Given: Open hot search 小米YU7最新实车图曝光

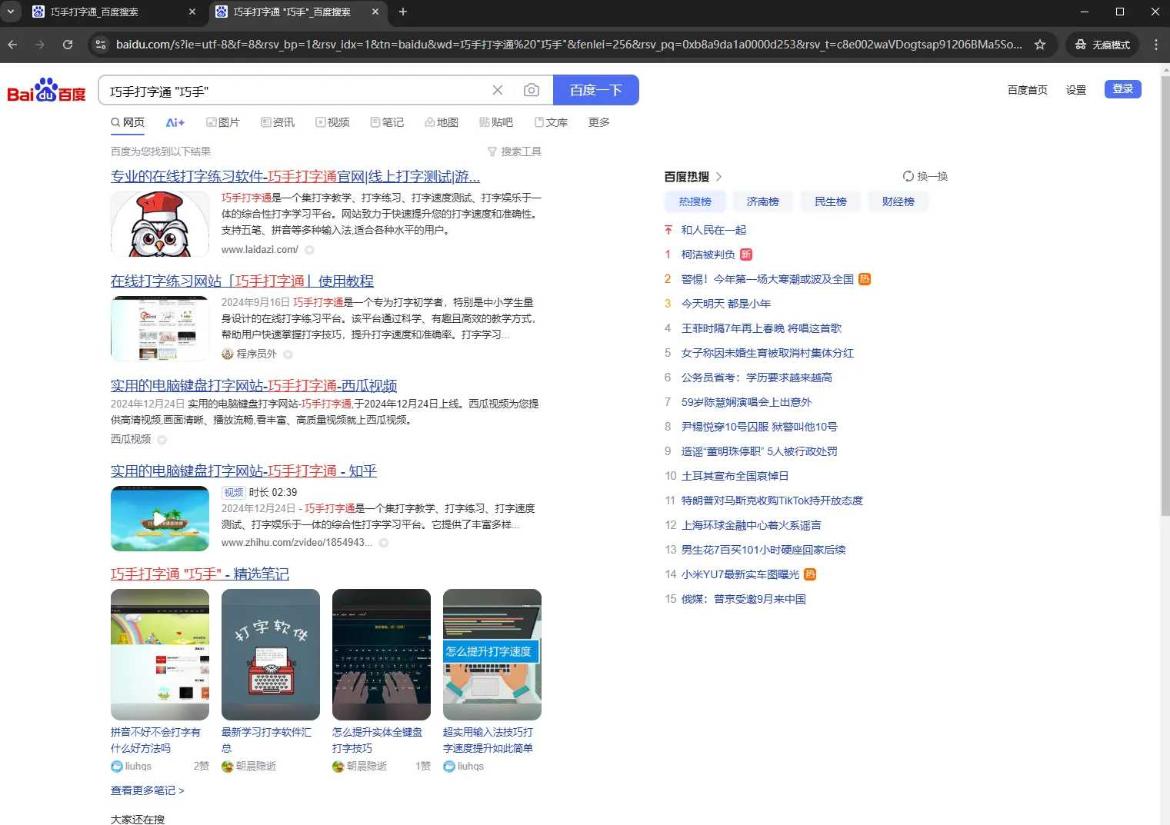Looking at the screenshot, I should pos(739,574).
